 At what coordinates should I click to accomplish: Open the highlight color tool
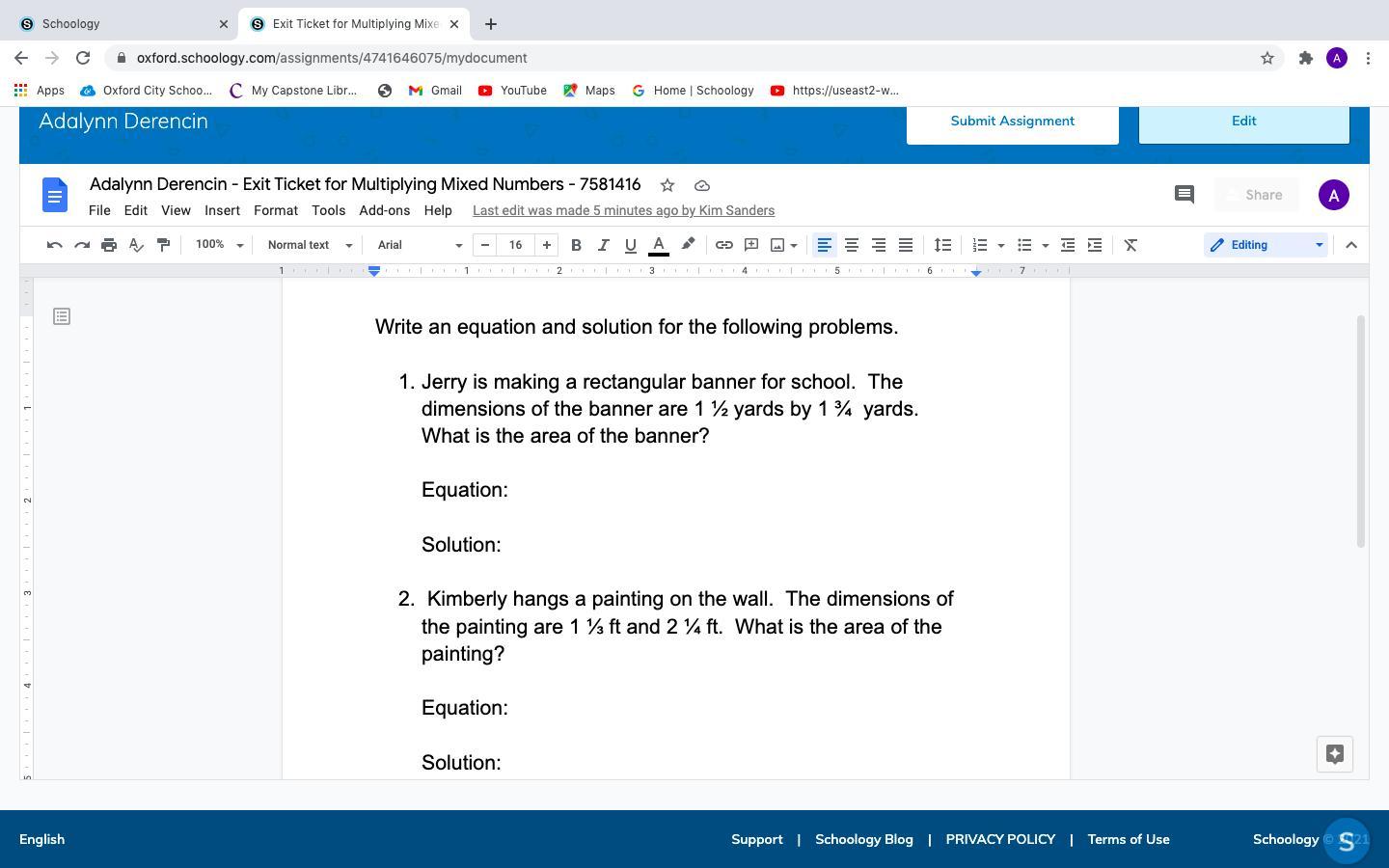tap(688, 245)
